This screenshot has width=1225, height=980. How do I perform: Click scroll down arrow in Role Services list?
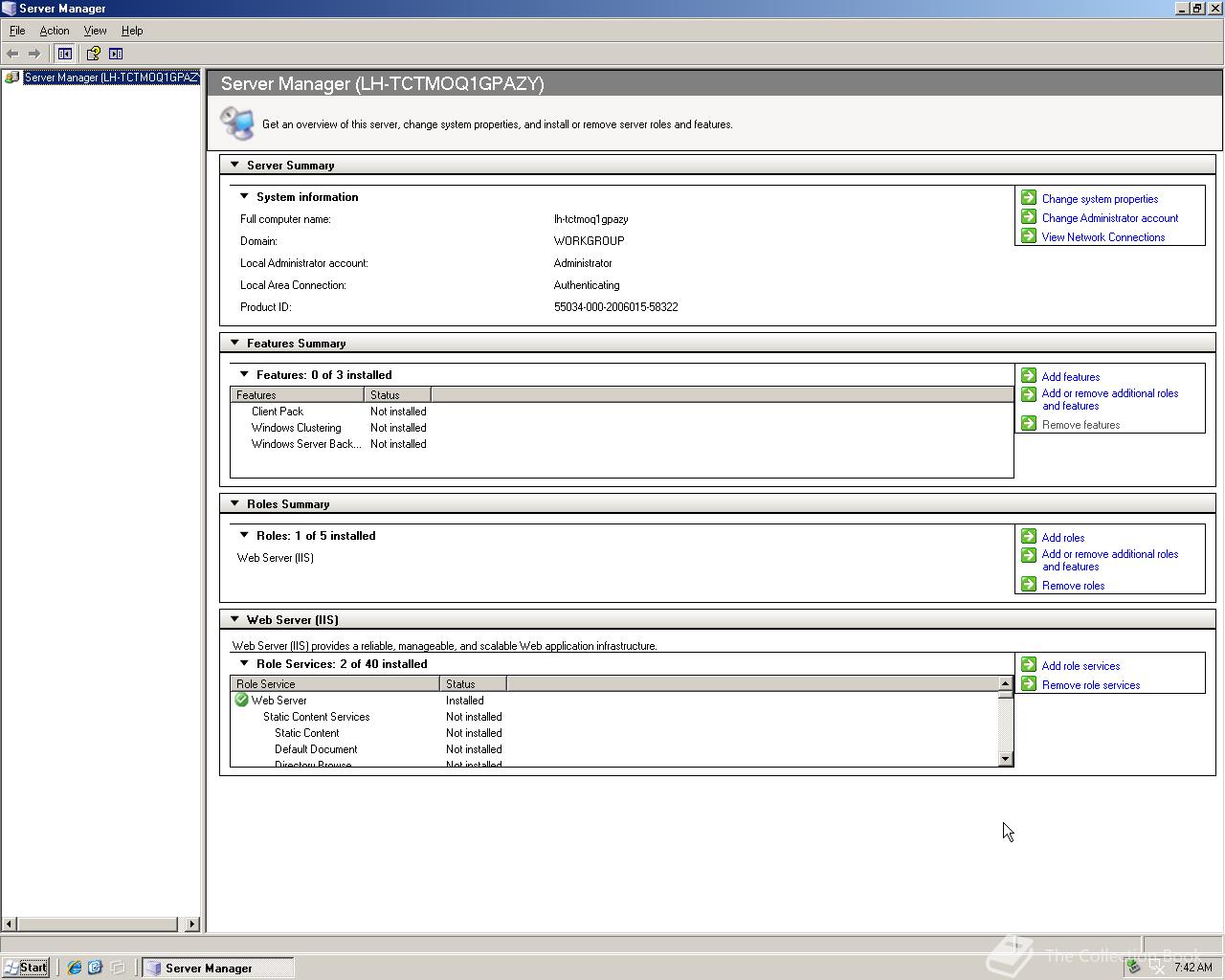1005,759
